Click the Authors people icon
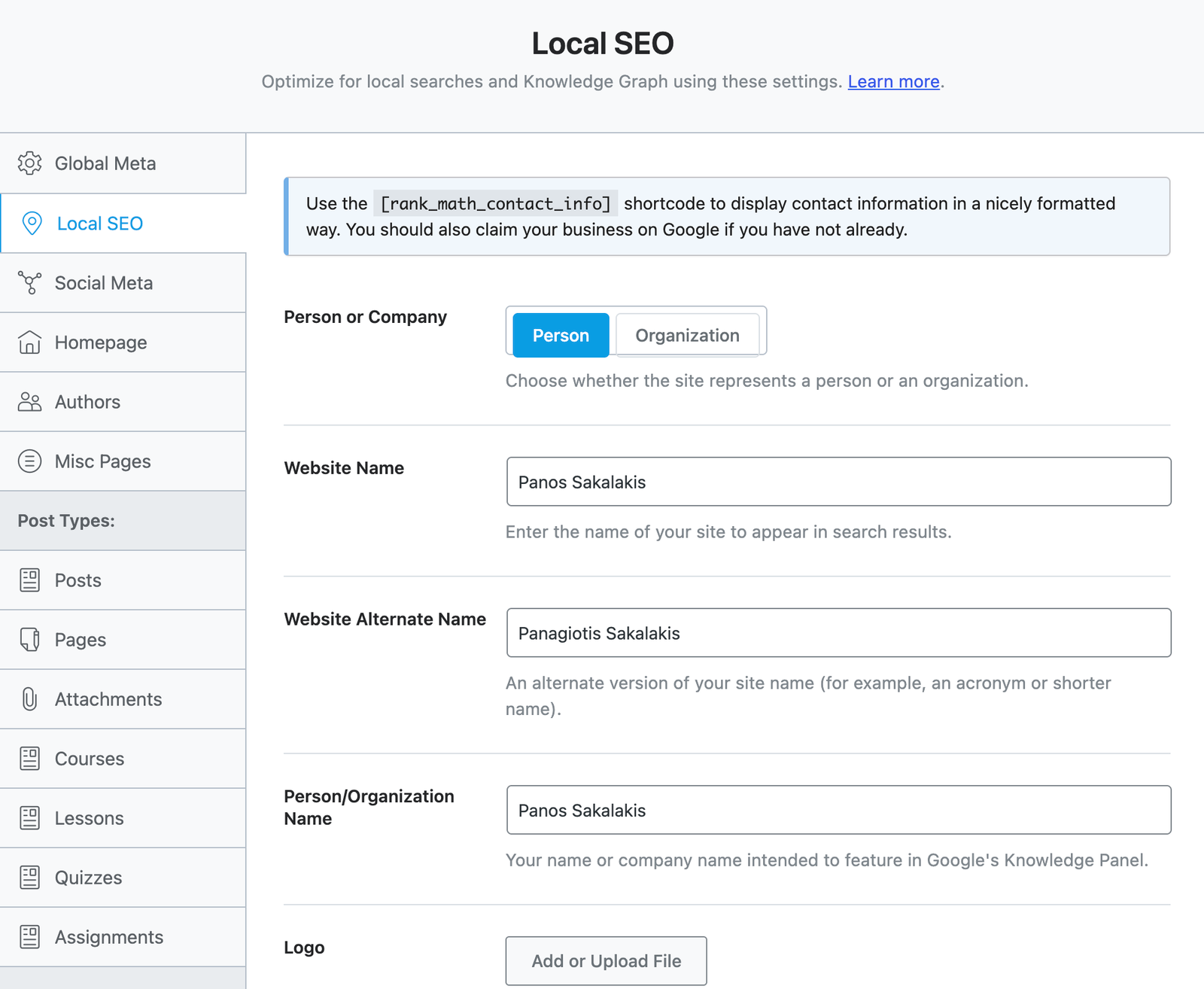Image resolution: width=1204 pixels, height=989 pixels. 30,402
